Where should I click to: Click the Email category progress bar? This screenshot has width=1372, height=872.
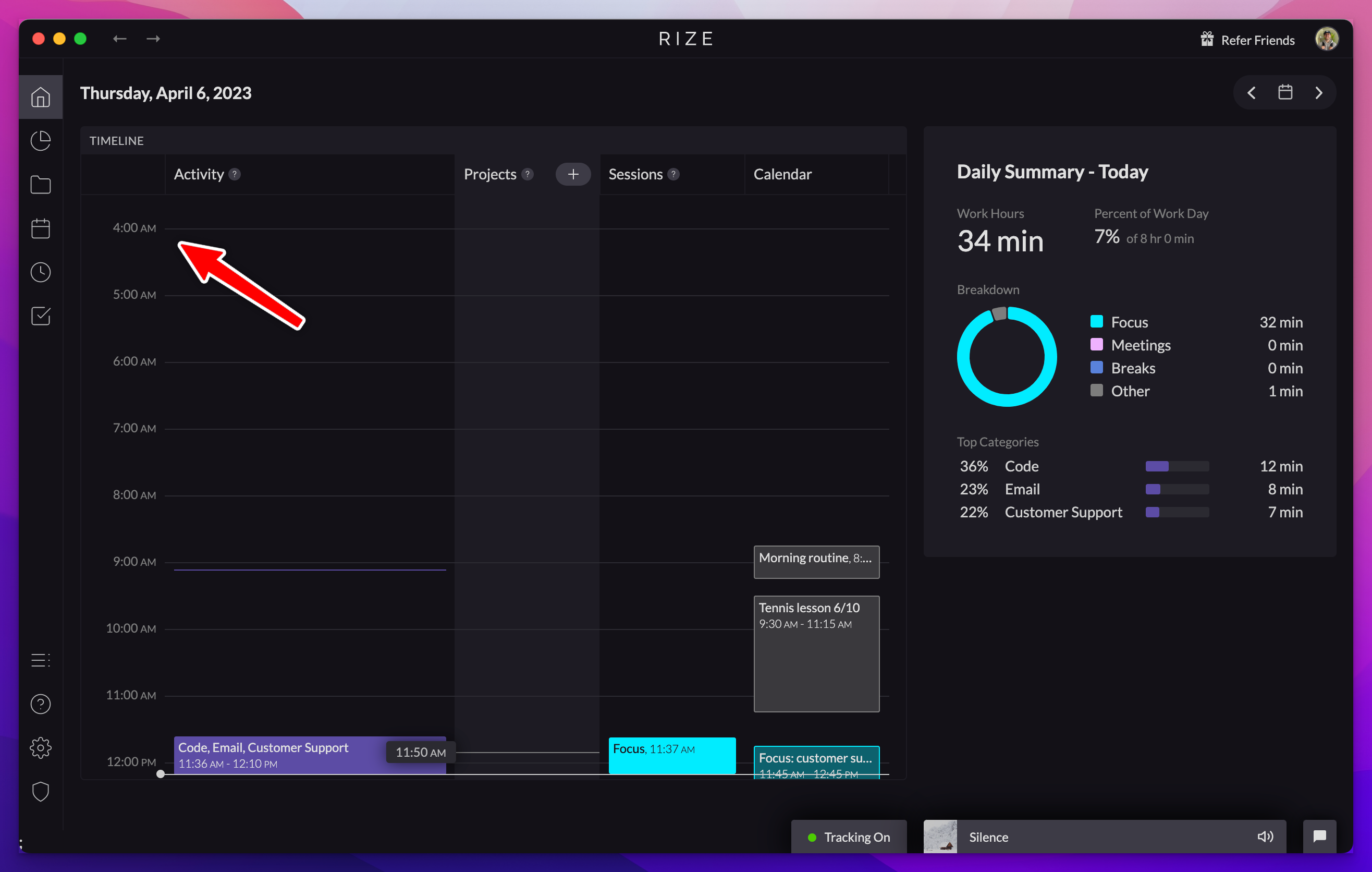coord(1177,489)
